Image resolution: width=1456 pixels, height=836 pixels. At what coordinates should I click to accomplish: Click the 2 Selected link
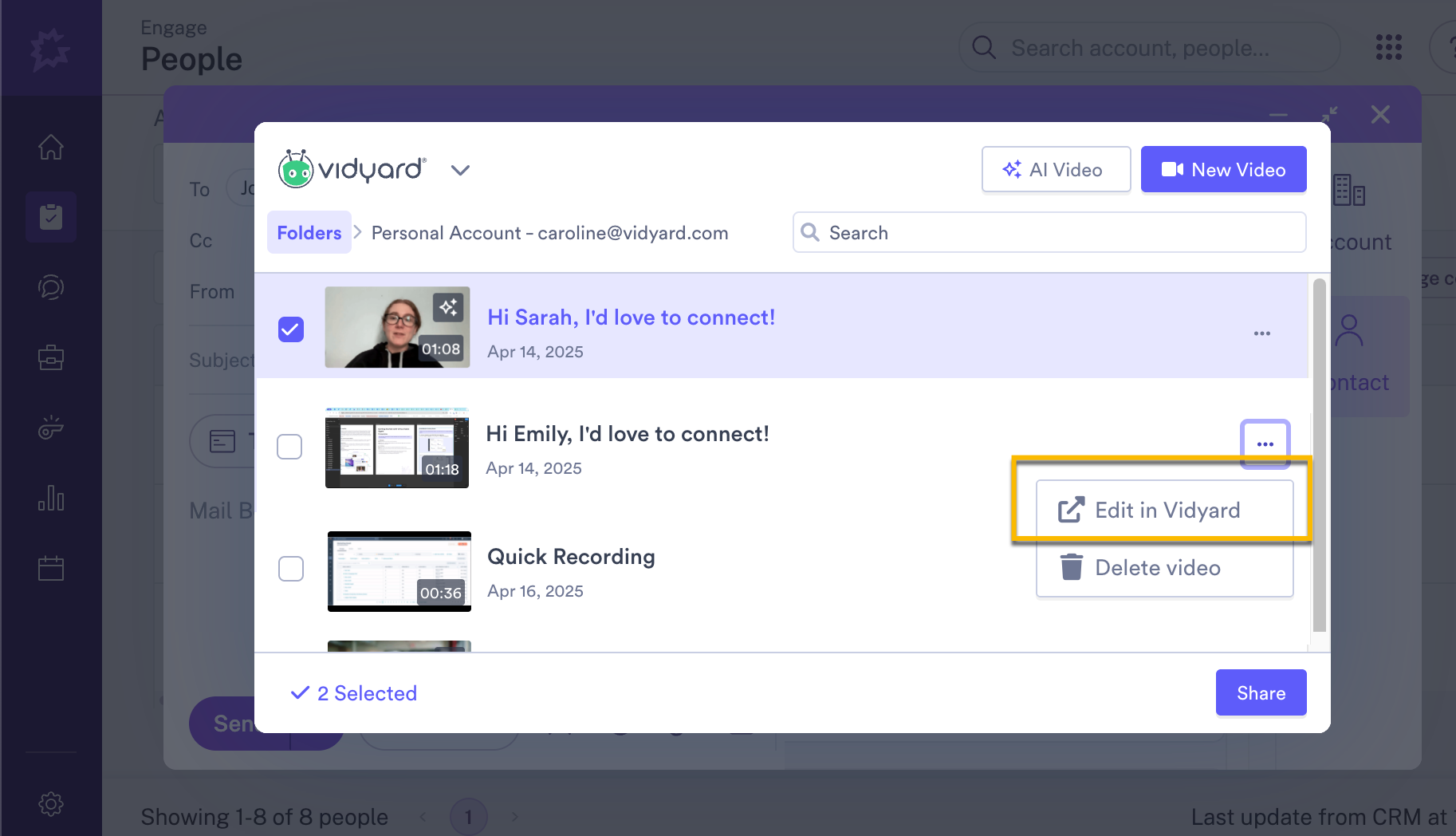[x=354, y=693]
